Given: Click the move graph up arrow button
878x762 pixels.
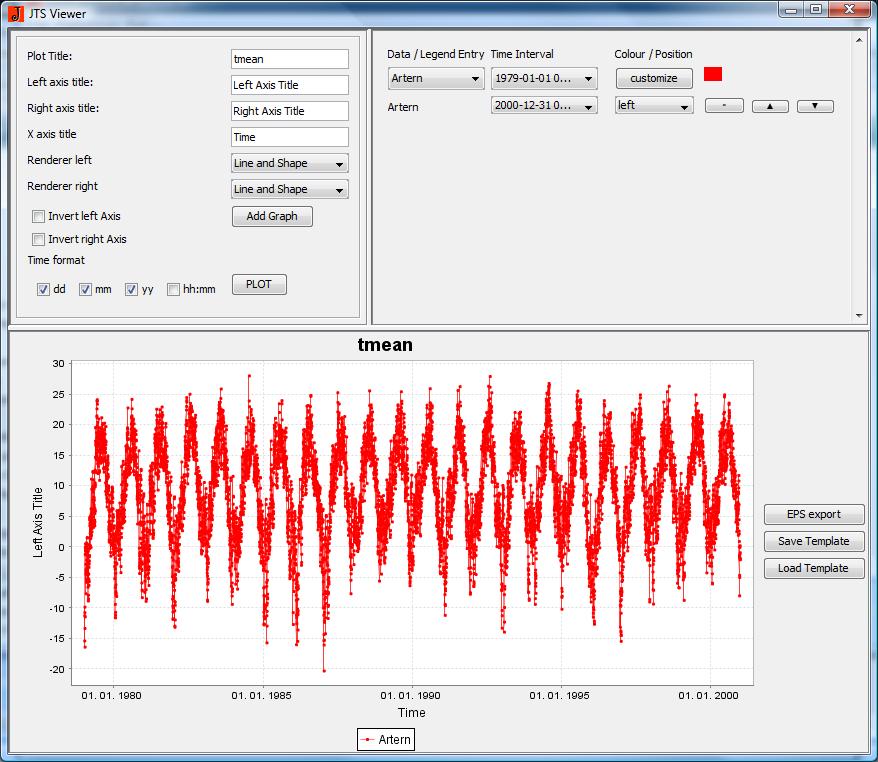Looking at the screenshot, I should (769, 106).
